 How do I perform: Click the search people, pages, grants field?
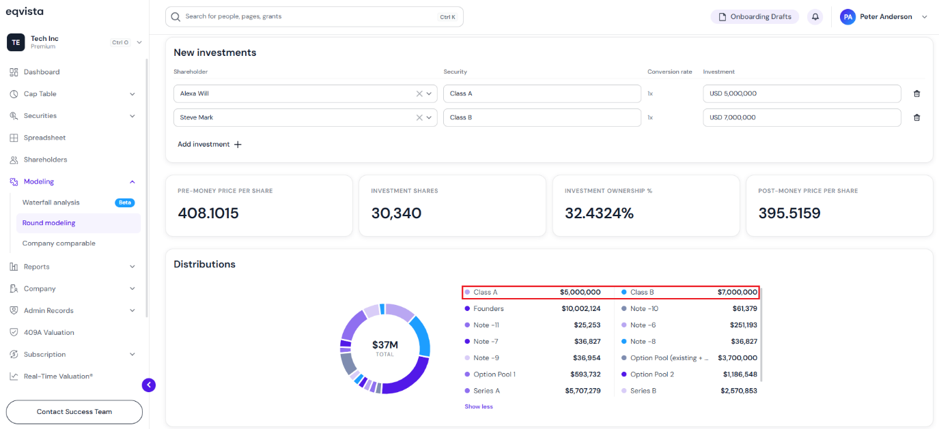tap(314, 17)
